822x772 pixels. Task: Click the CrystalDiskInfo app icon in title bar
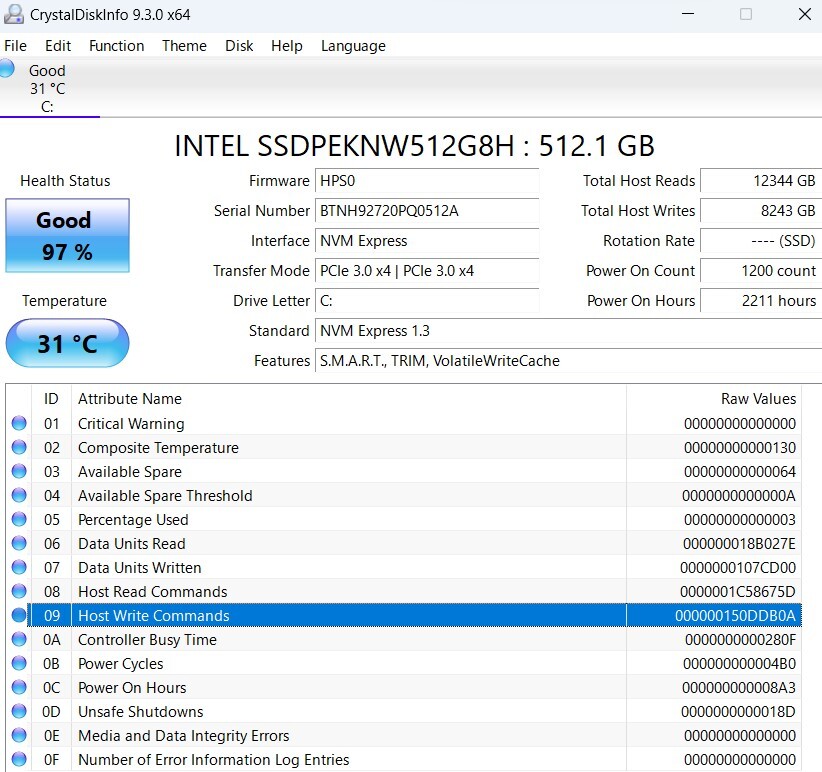point(15,15)
